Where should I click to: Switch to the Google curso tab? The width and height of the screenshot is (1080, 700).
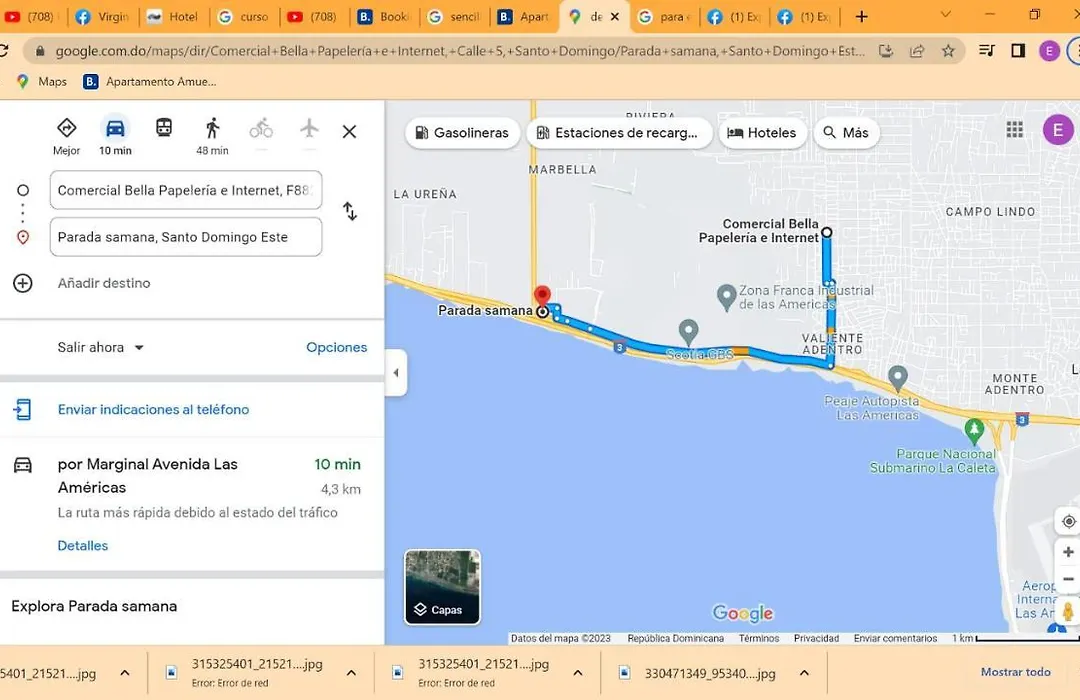(244, 17)
